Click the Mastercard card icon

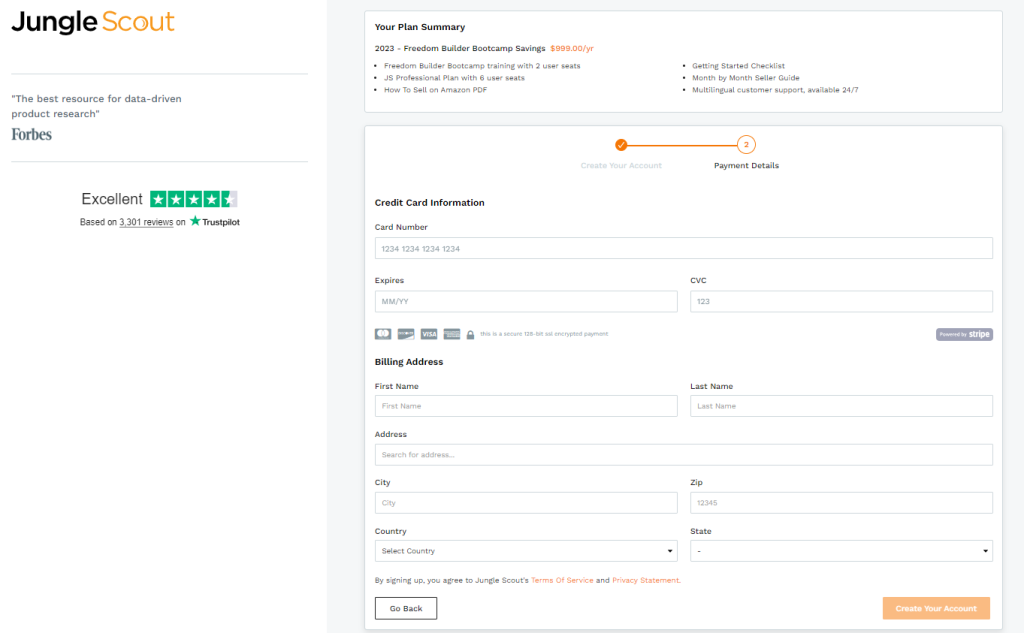383,334
